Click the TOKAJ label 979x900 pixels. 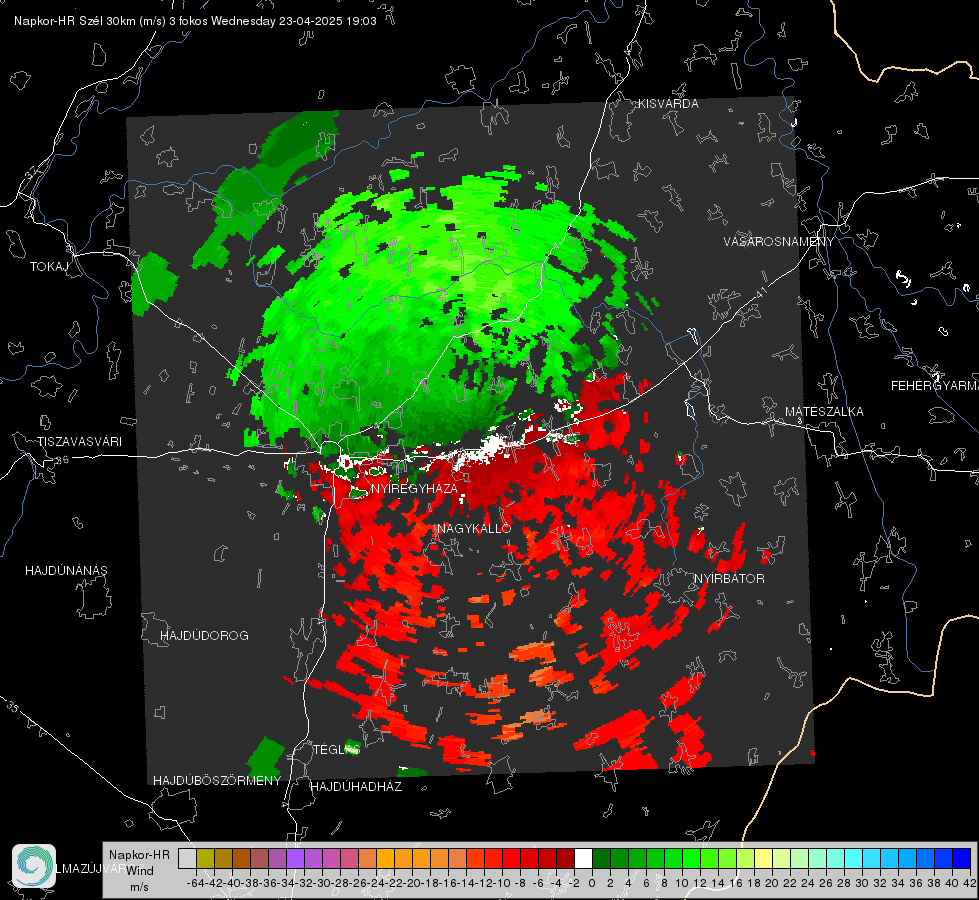(x=49, y=267)
